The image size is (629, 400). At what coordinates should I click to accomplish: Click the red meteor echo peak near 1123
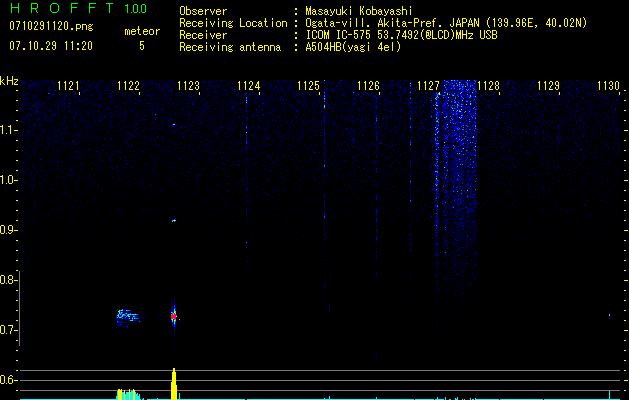tap(174, 317)
